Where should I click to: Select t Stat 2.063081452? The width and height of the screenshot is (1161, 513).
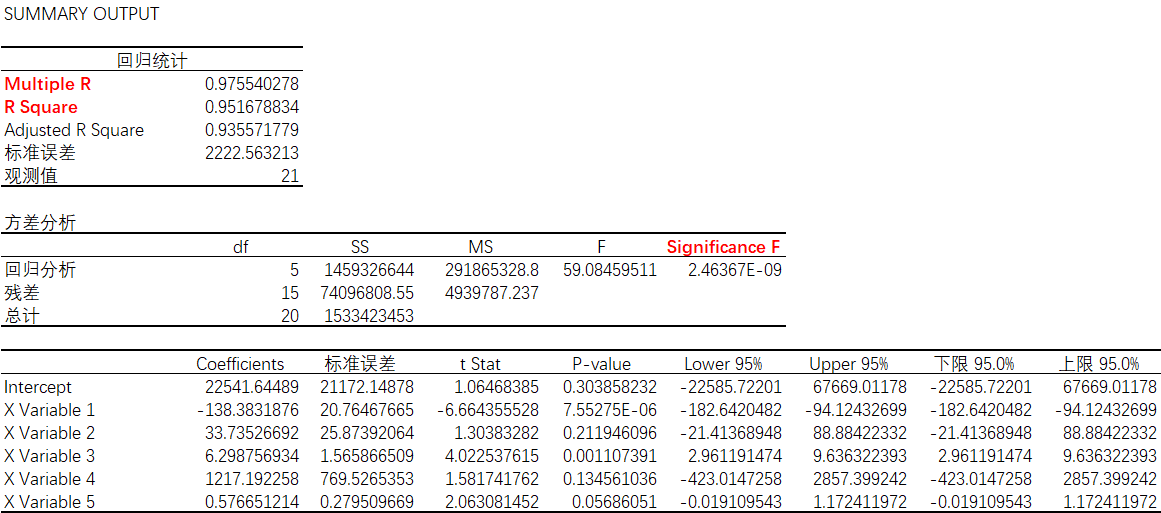click(x=492, y=501)
